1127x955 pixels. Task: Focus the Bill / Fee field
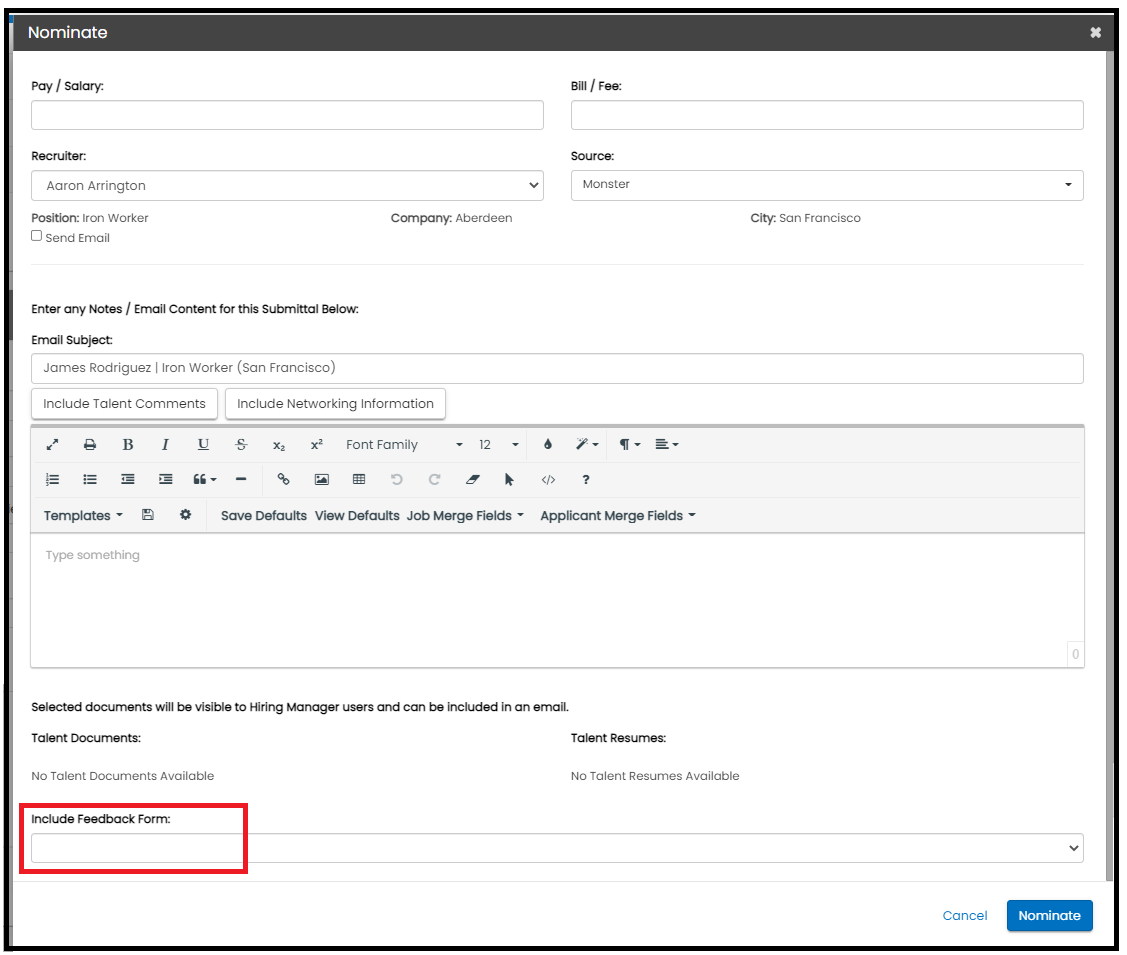click(x=827, y=115)
